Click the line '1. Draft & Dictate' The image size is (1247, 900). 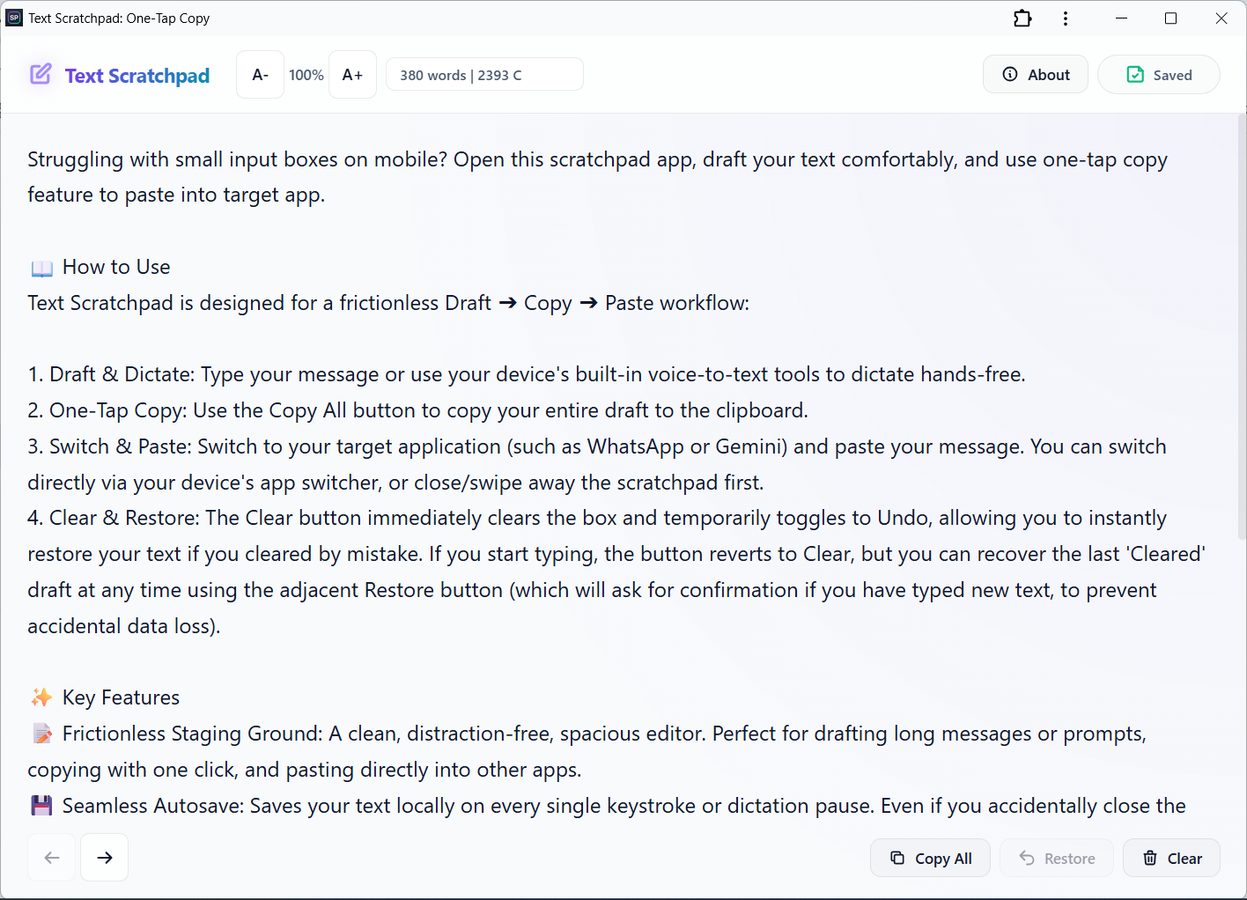(x=526, y=375)
